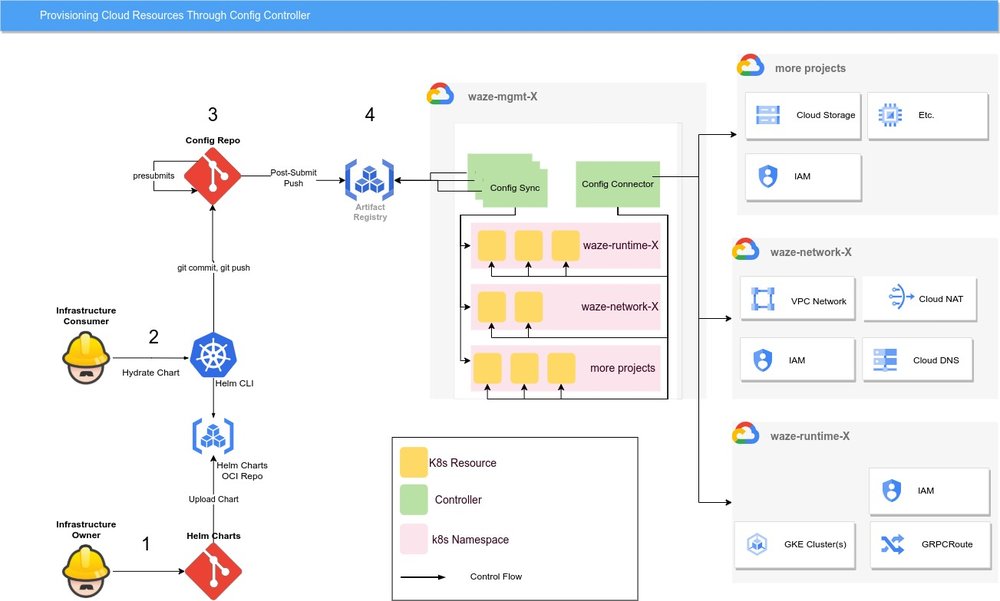The image size is (1000, 601).
Task: Click the Cloud DNS icon
Action: click(885, 359)
